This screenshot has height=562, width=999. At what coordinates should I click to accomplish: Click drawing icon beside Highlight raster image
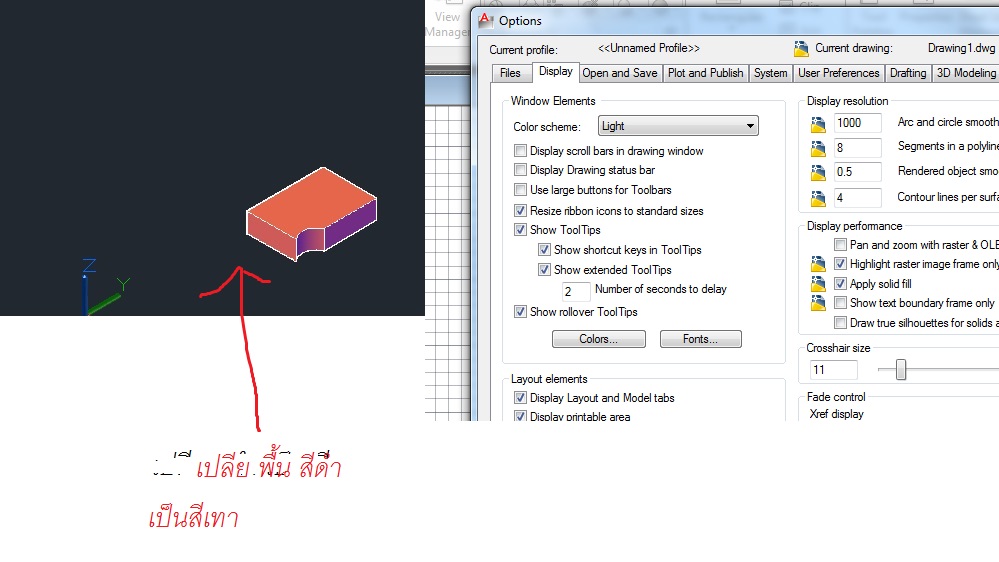click(818, 264)
